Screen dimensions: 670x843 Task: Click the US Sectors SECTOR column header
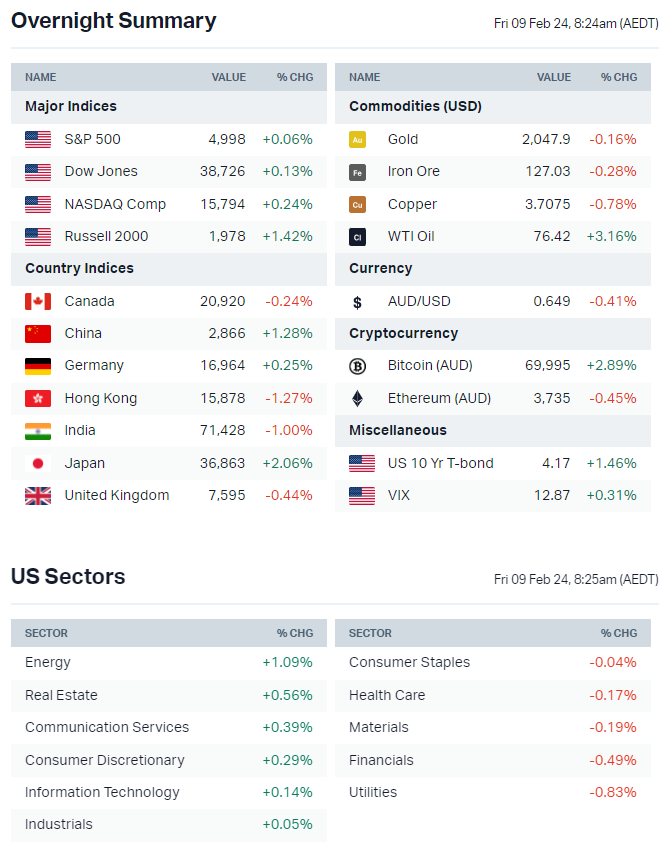coord(46,633)
